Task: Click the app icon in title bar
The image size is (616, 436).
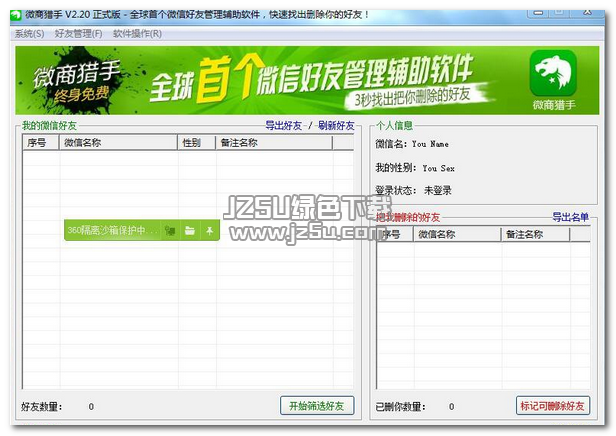Action: [16, 15]
